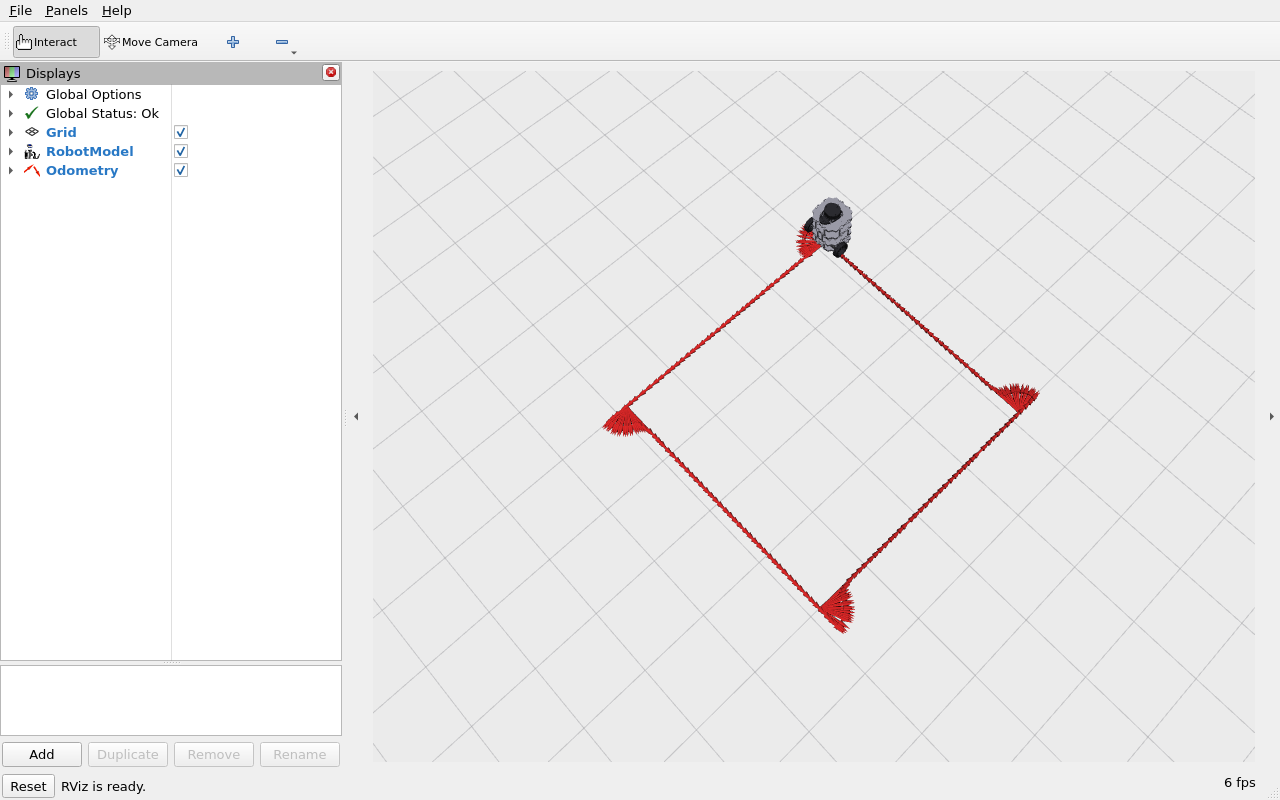Disable the RobotModel display checkbox

point(181,151)
